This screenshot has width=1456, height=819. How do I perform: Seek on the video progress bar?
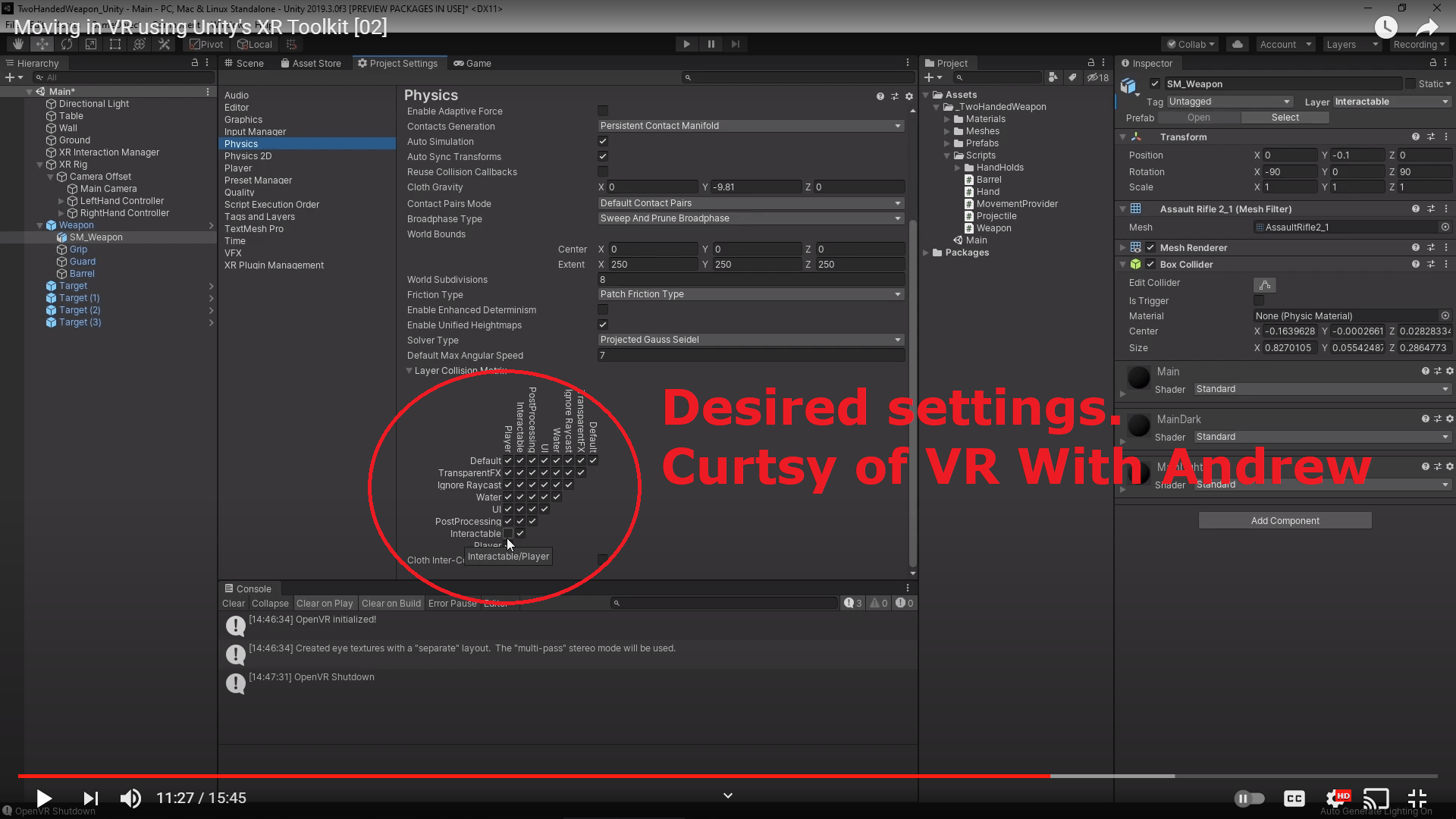pyautogui.click(x=728, y=776)
